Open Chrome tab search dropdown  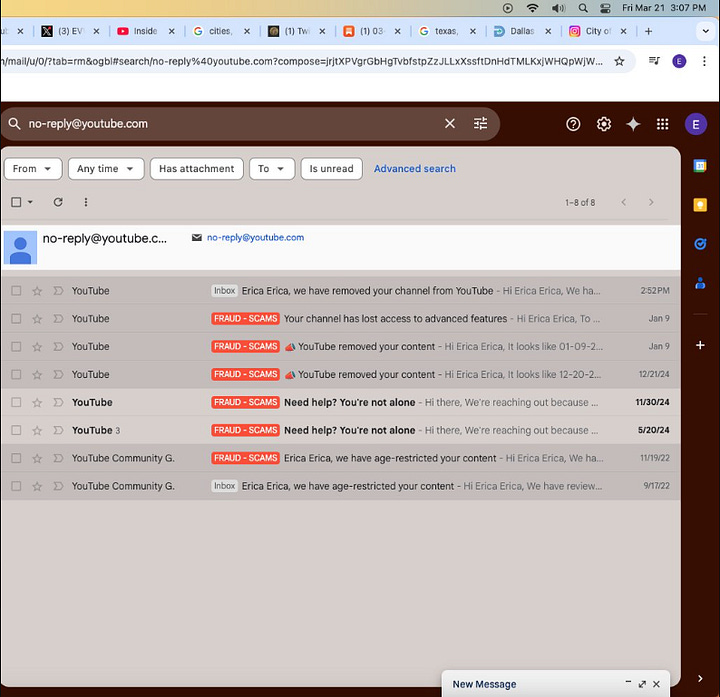pyautogui.click(x=705, y=31)
